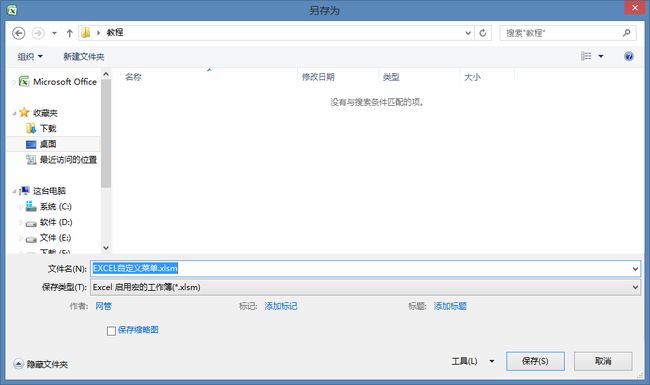Click 添加标记 link
Screen dimensions: 650x385
pos(281,306)
